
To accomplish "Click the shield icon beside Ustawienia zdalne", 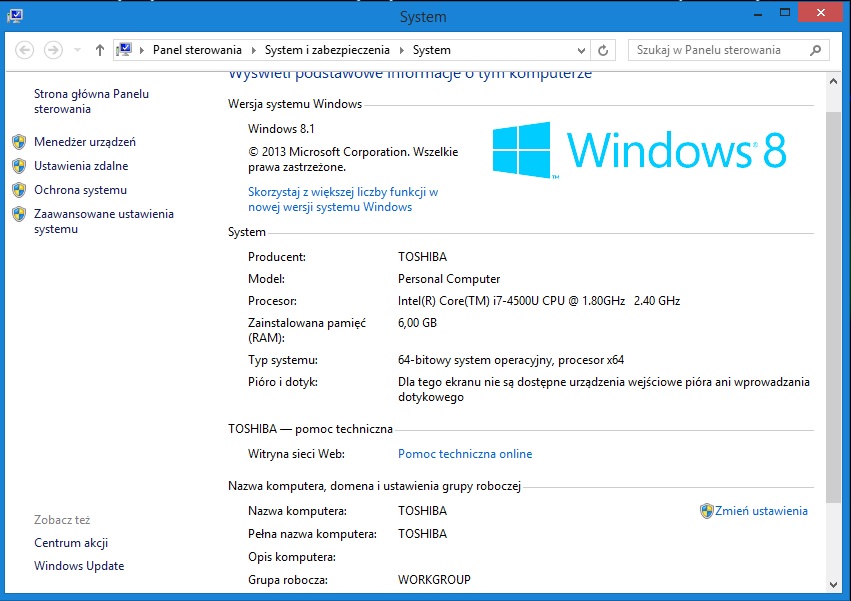I will click(x=19, y=166).
